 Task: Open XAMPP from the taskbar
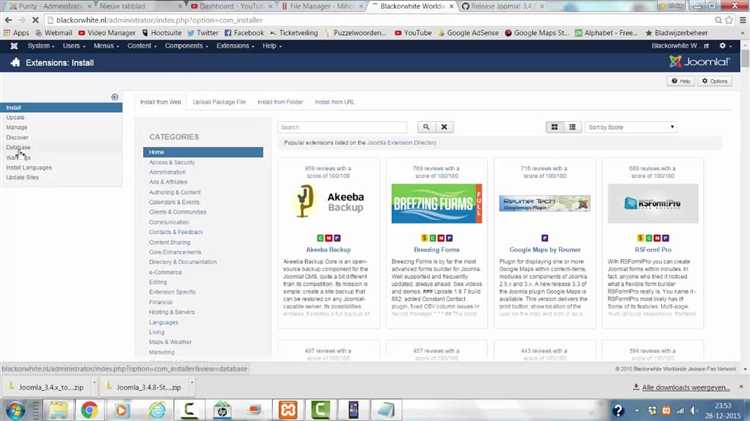287,410
